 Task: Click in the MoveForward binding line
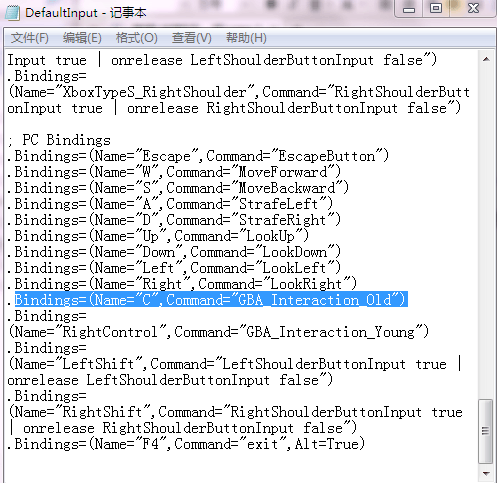pos(174,172)
